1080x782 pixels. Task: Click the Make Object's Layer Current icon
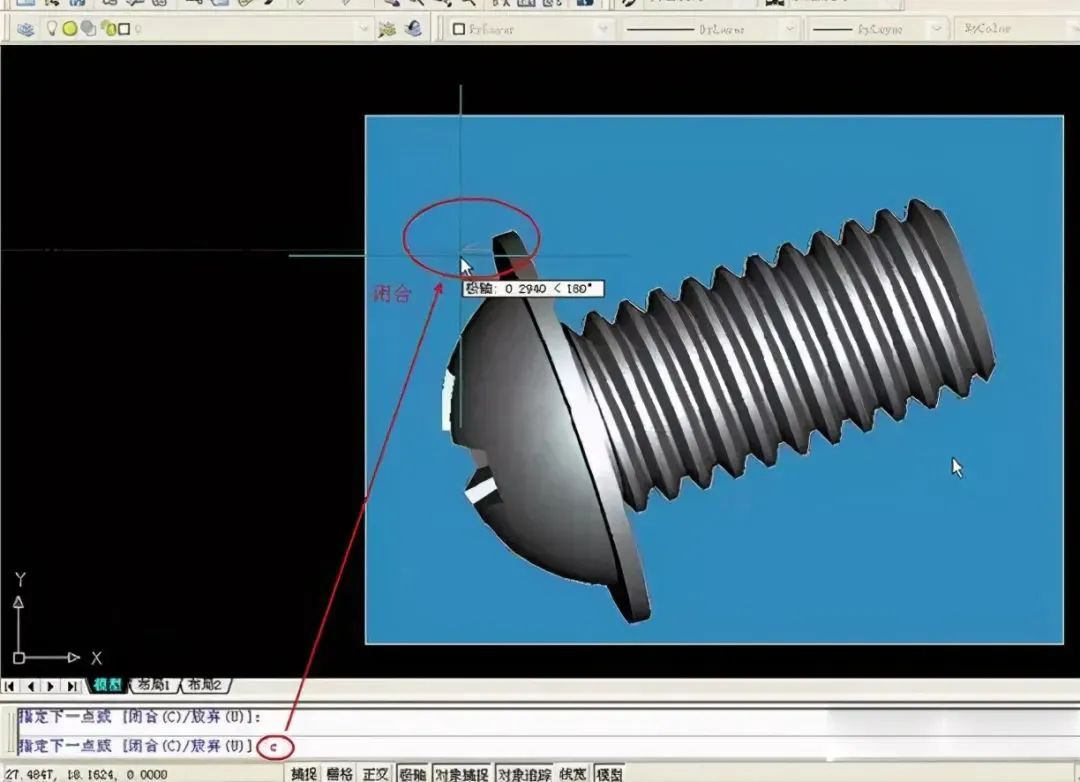(387, 29)
